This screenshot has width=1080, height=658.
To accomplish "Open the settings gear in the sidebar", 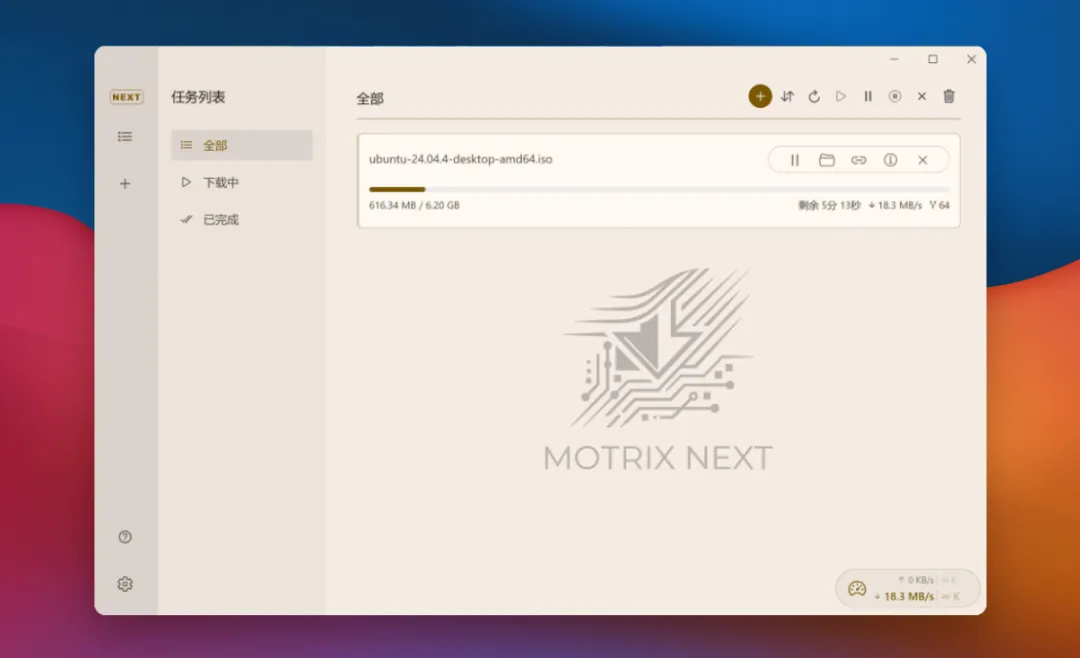I will (125, 584).
